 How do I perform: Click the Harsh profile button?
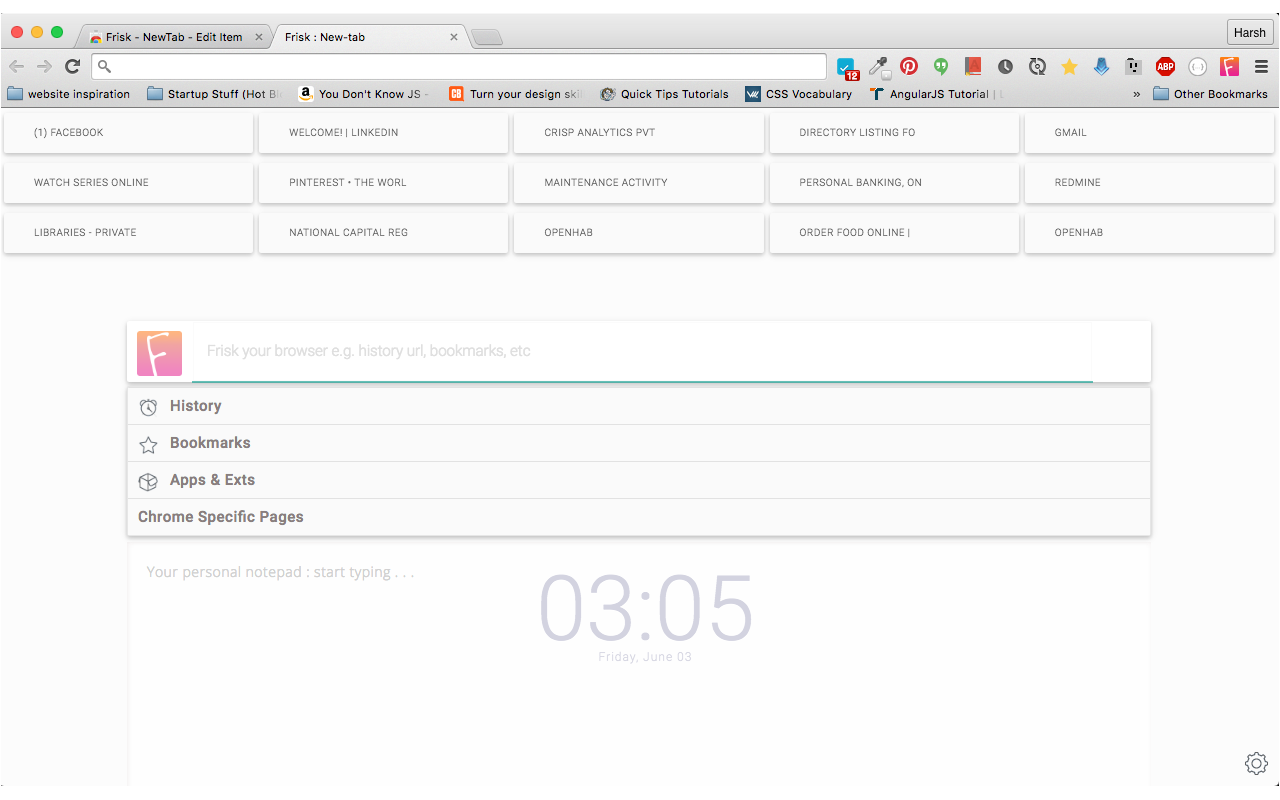coord(1250,33)
